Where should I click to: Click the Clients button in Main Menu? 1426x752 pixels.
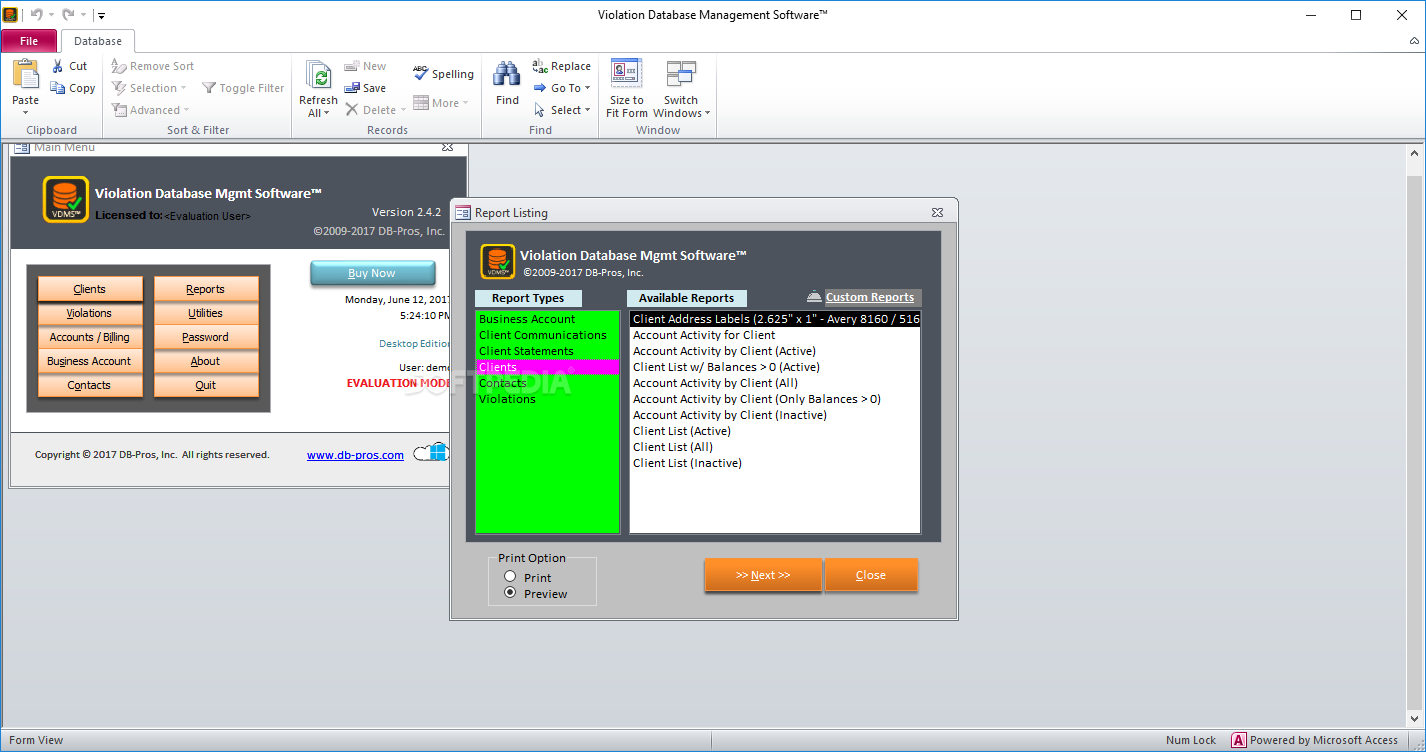[90, 289]
